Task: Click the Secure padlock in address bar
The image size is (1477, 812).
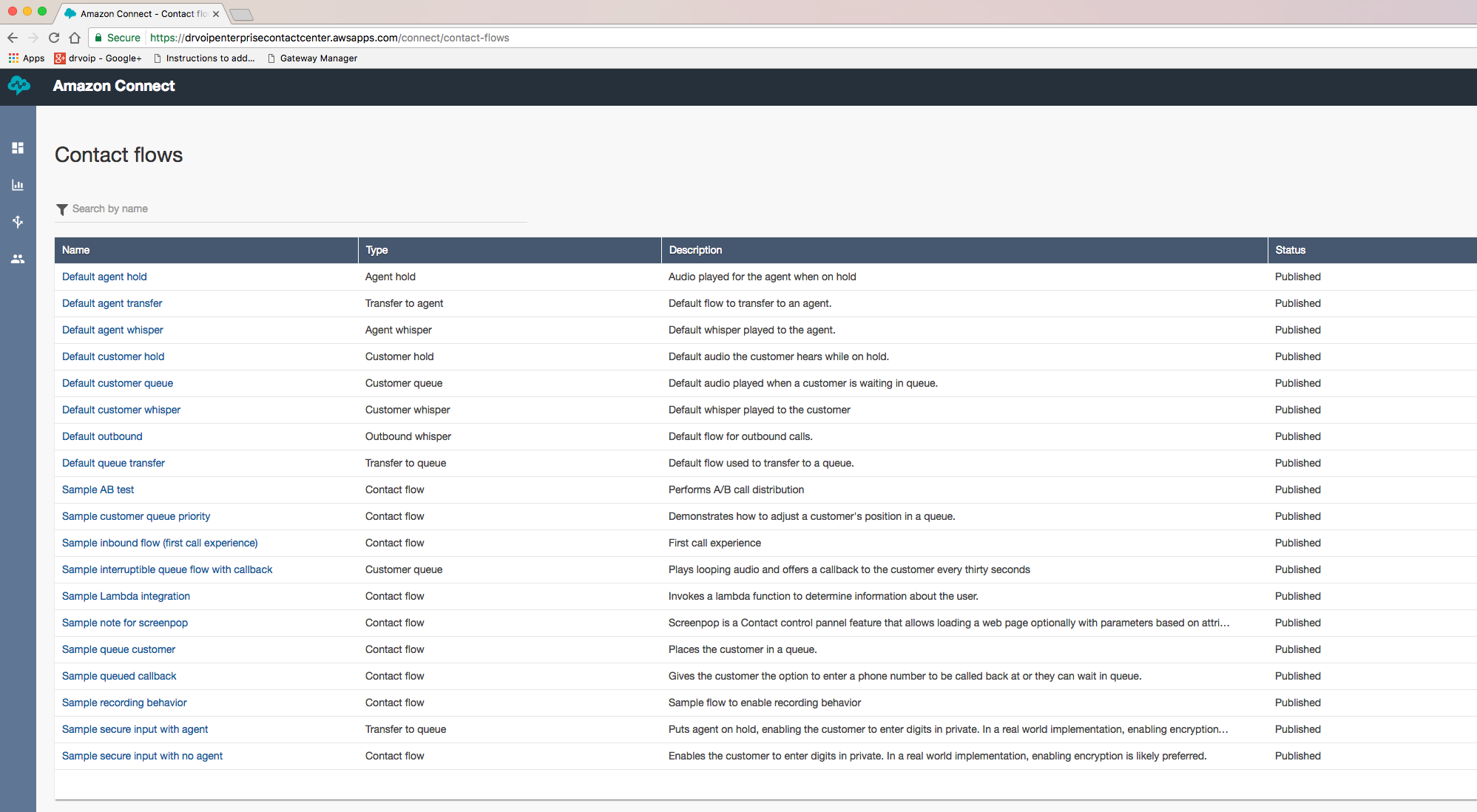Action: [x=98, y=38]
